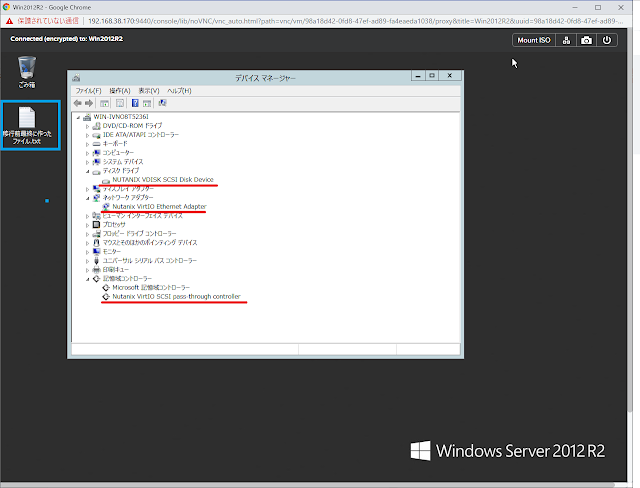Minimize the Device Manager window
Screen dimensions: 640x488
[x=418, y=75]
